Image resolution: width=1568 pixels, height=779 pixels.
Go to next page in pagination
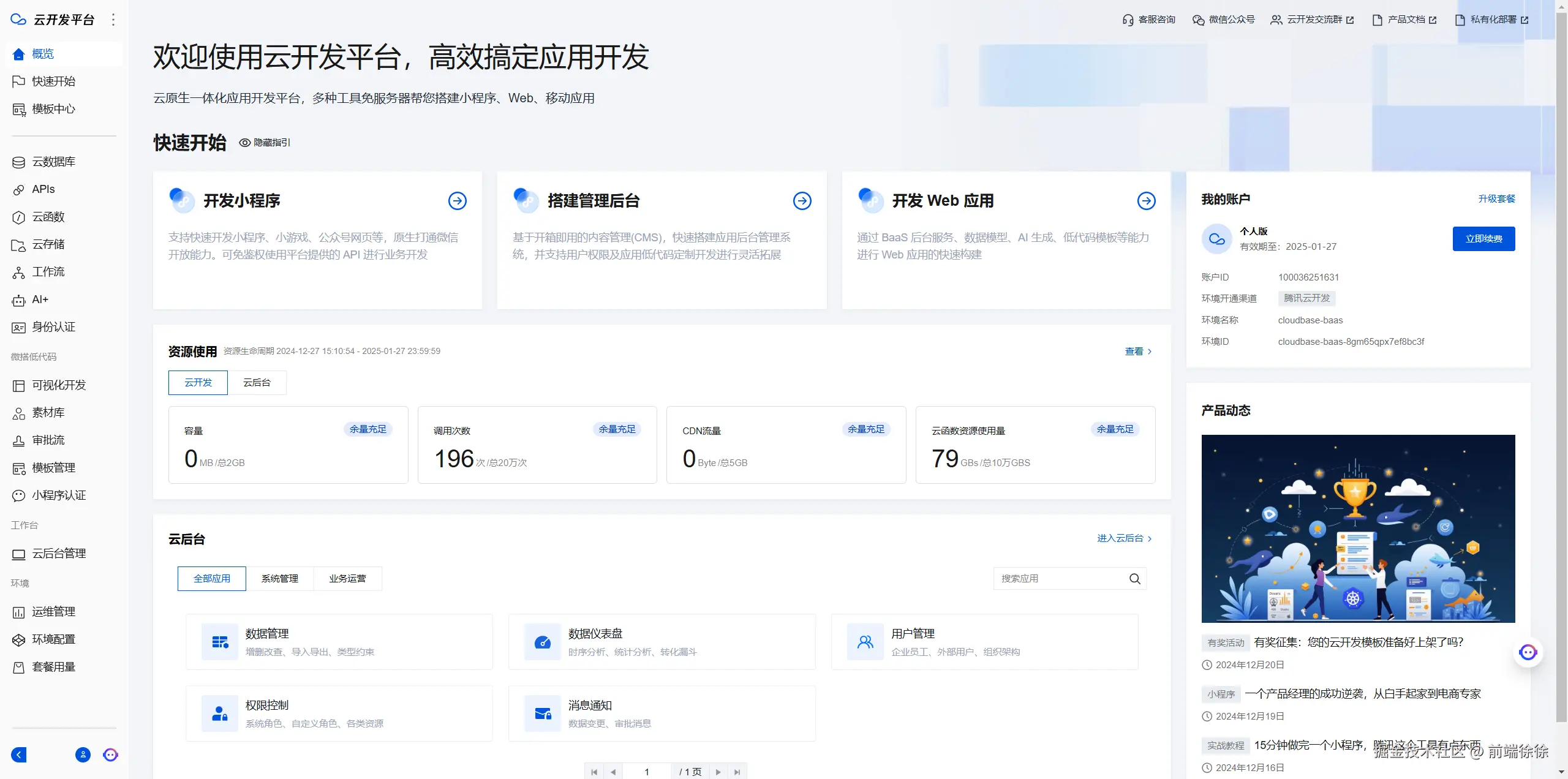[718, 772]
